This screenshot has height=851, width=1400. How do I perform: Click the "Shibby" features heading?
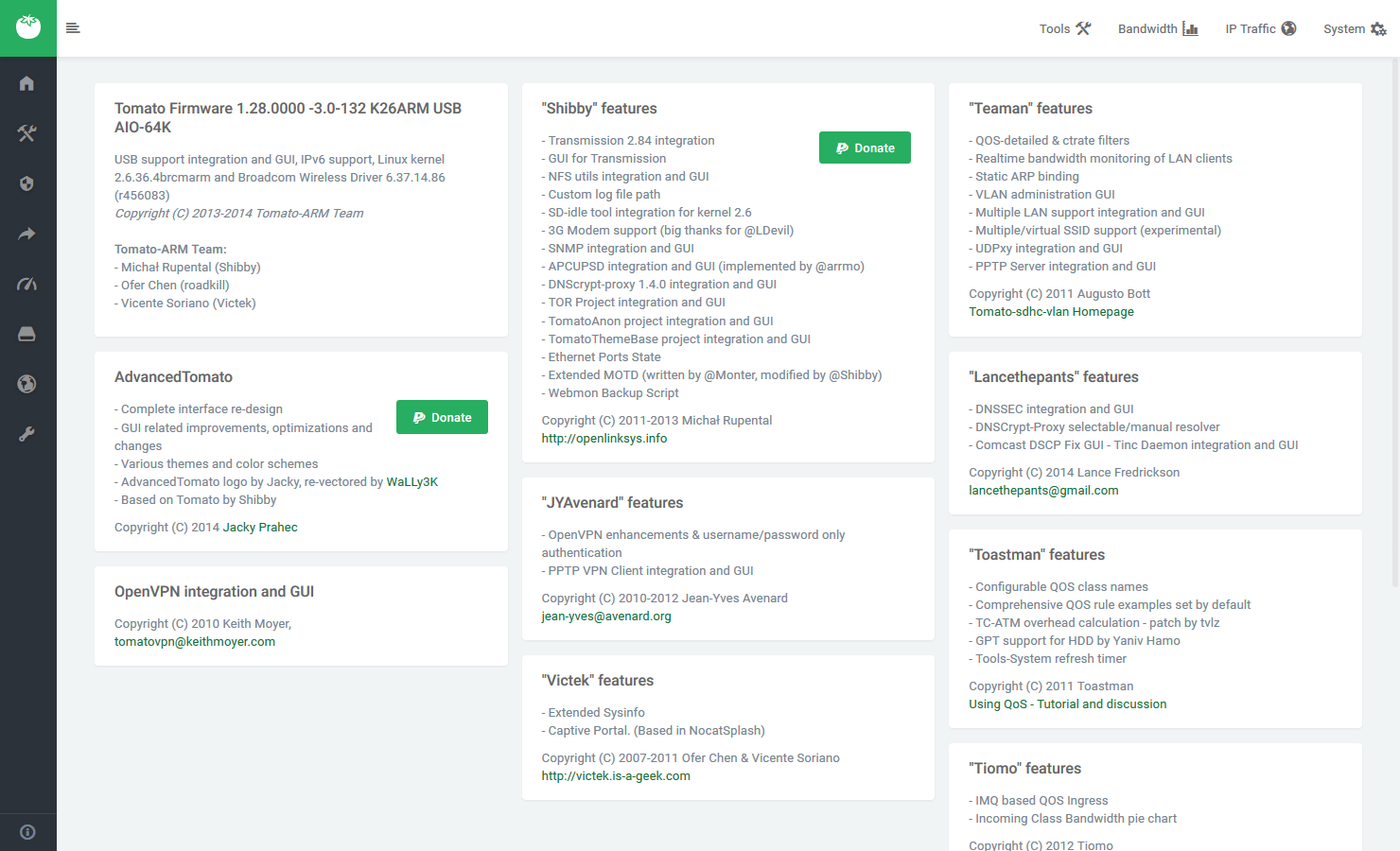pyautogui.click(x=599, y=109)
